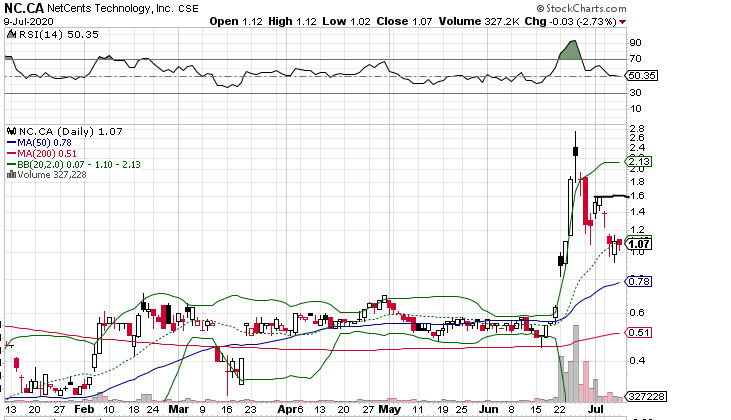Screen dimensions: 731x420
Task: Click the tall black candle at the 2.8 peak
Action: pyautogui.click(x=576, y=151)
